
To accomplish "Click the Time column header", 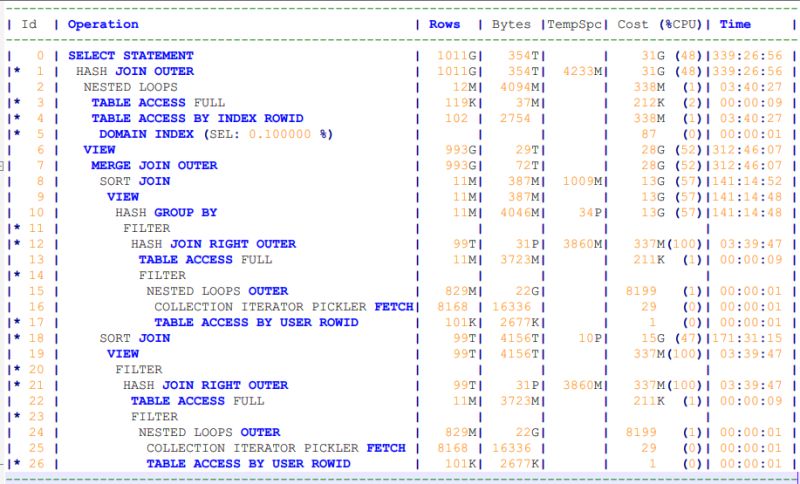I will coord(735,24).
